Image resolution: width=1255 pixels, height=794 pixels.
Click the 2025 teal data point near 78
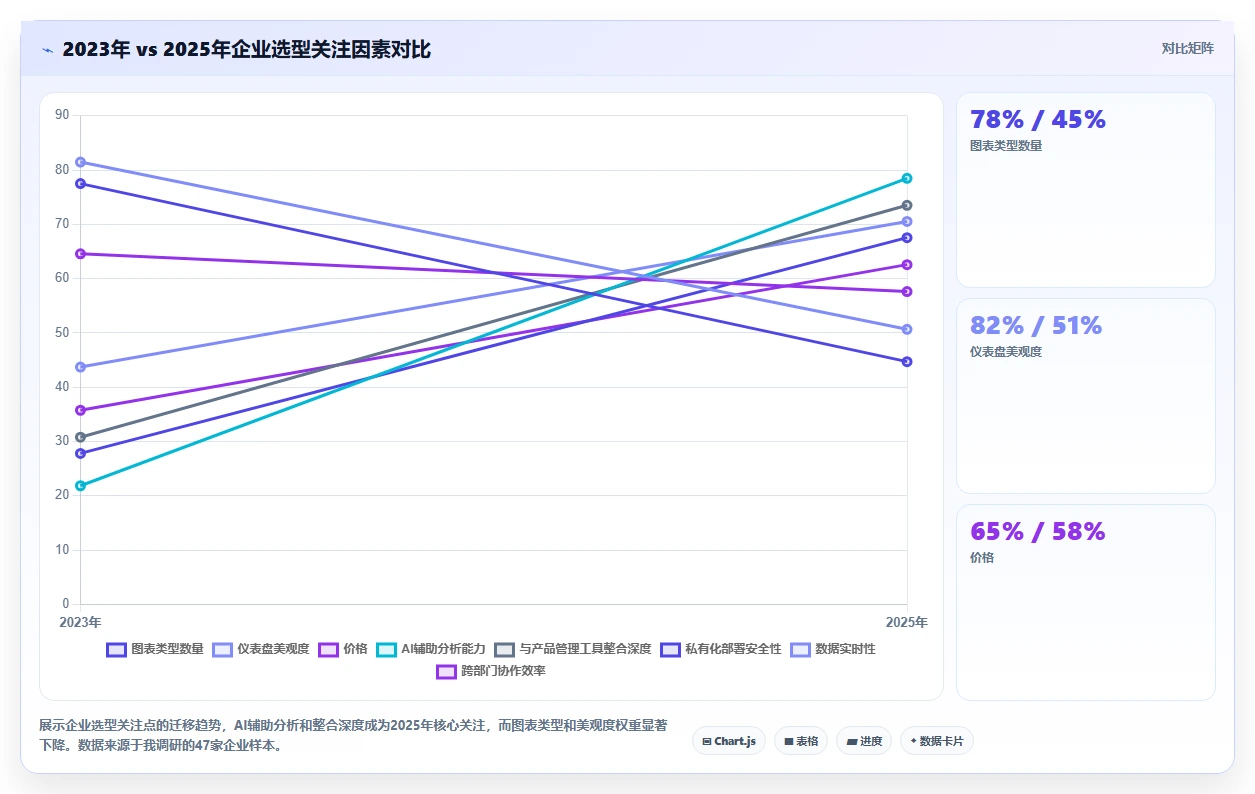click(907, 178)
